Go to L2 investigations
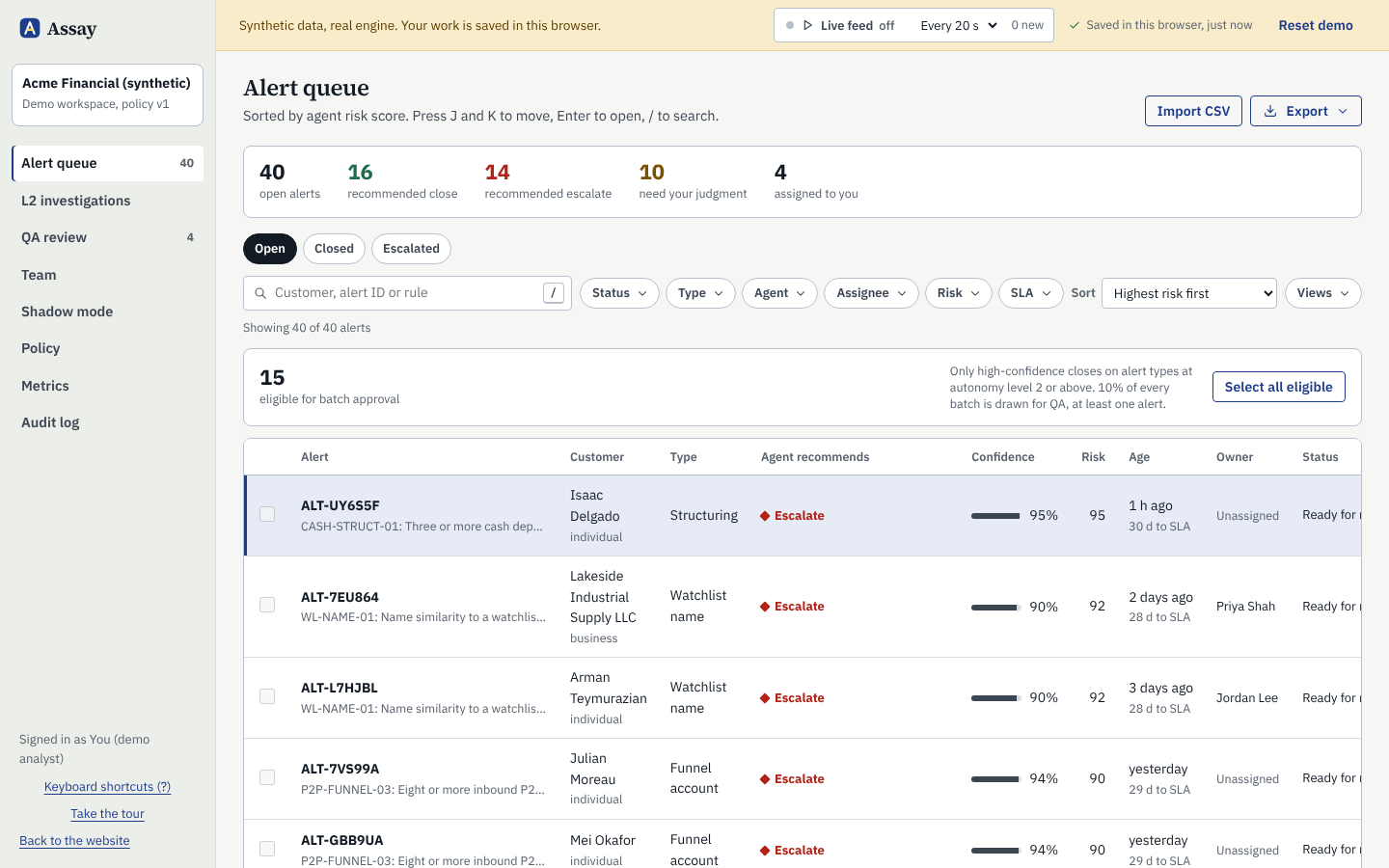The image size is (1389, 868). (107, 201)
